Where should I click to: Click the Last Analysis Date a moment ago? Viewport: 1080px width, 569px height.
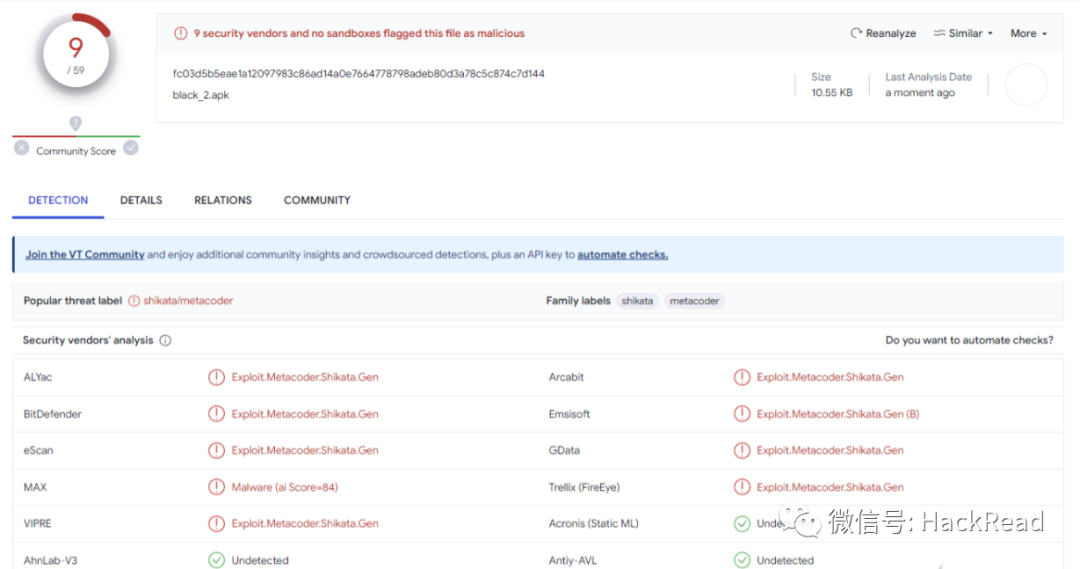(920, 92)
